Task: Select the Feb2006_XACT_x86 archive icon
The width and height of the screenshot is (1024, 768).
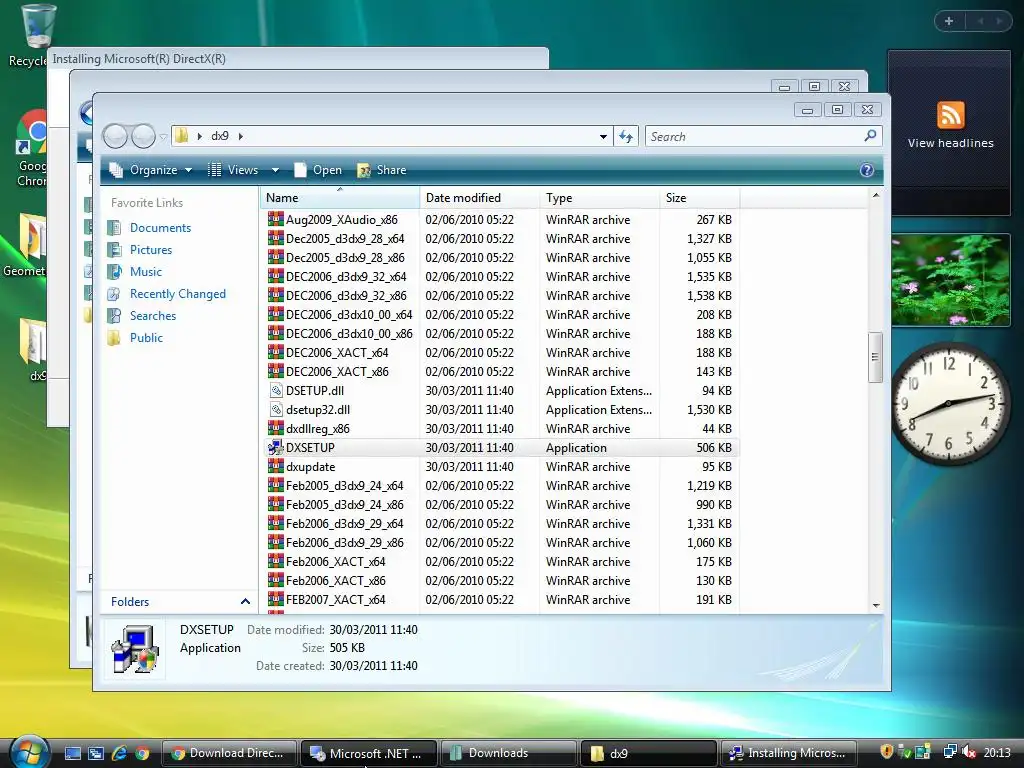Action: (276, 580)
